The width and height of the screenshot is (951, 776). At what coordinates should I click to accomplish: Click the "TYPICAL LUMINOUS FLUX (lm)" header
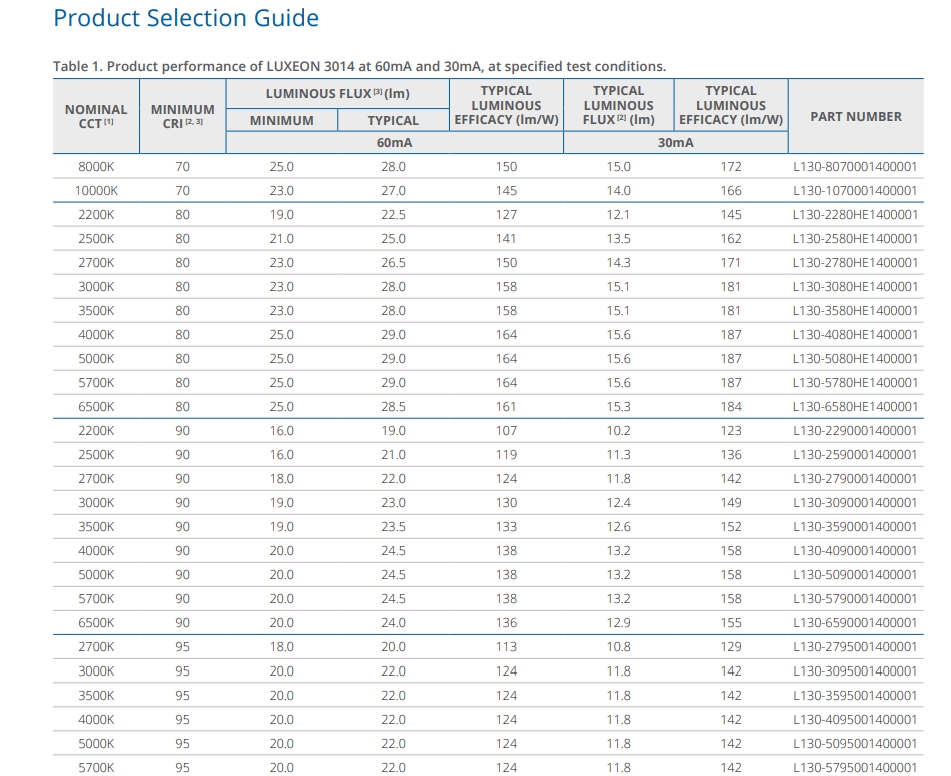(619, 105)
